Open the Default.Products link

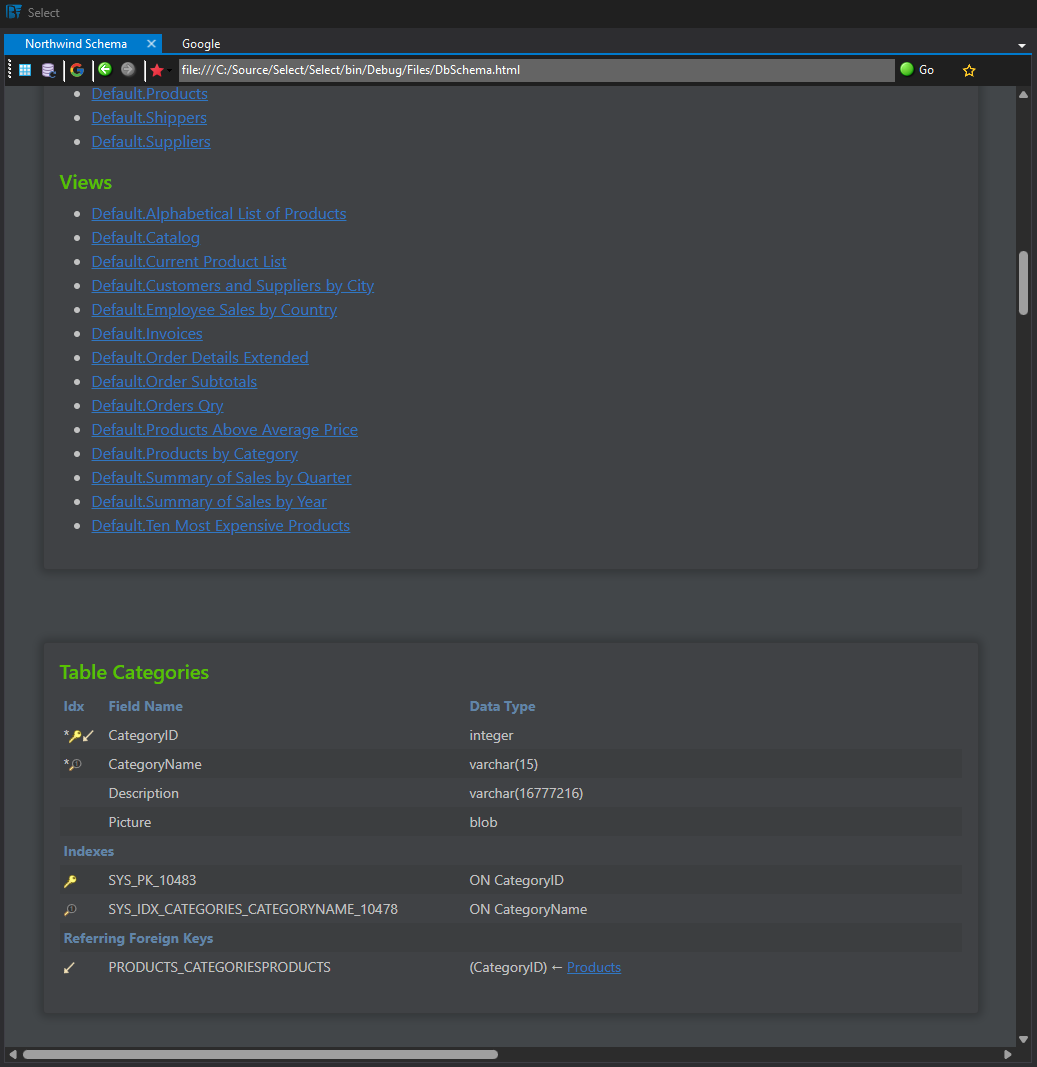click(x=150, y=93)
